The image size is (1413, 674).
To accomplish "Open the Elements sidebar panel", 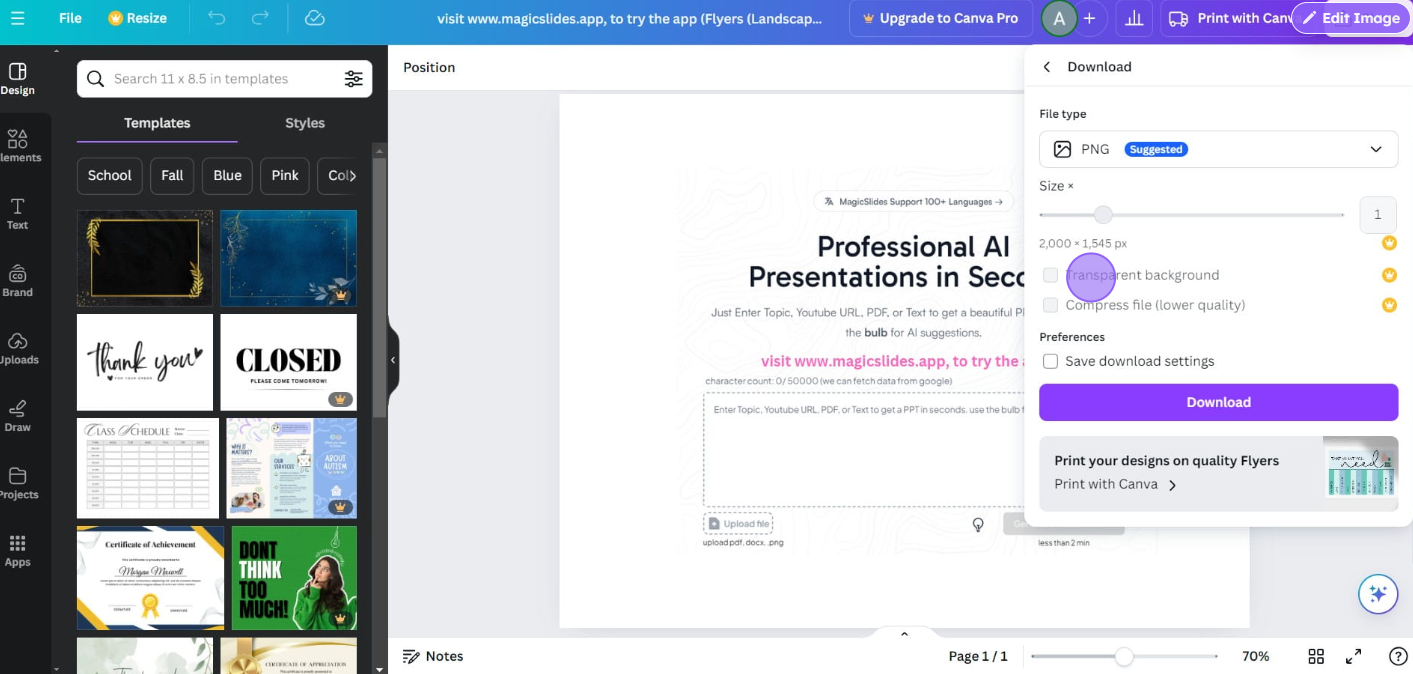I will click(x=18, y=146).
